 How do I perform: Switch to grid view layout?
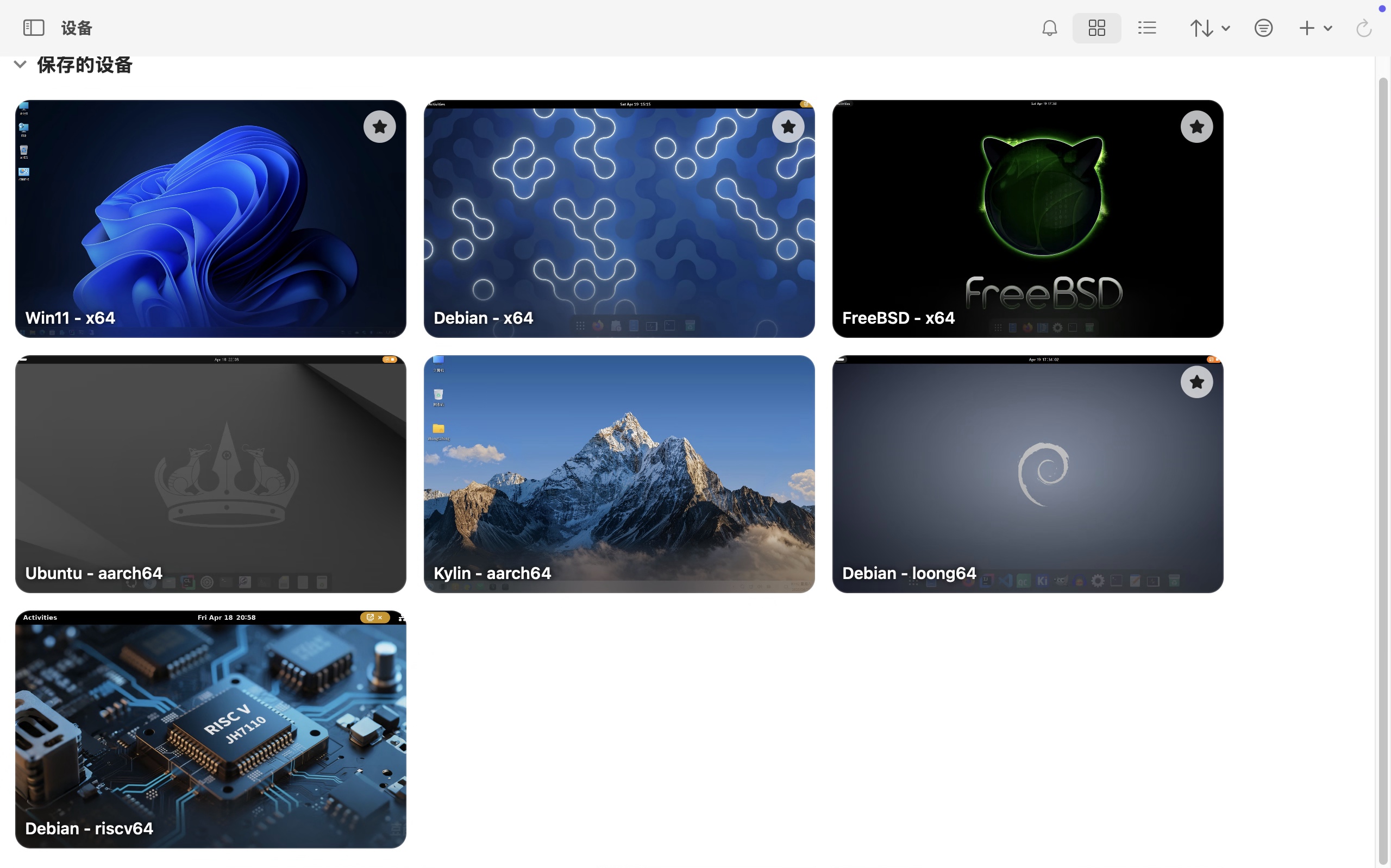point(1096,28)
